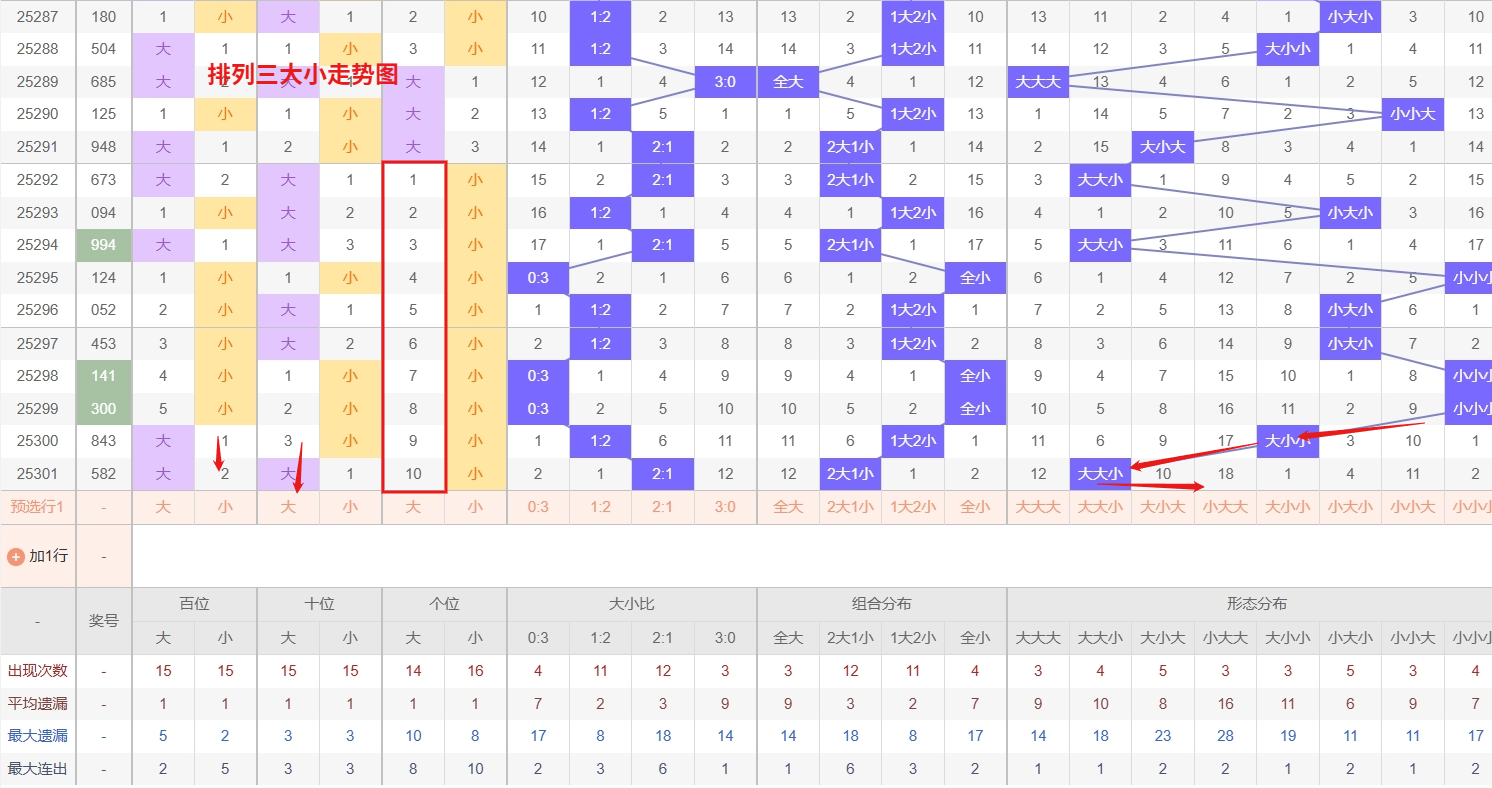
Task: Click the 奖号 header in the summary table
Action: click(x=103, y=621)
